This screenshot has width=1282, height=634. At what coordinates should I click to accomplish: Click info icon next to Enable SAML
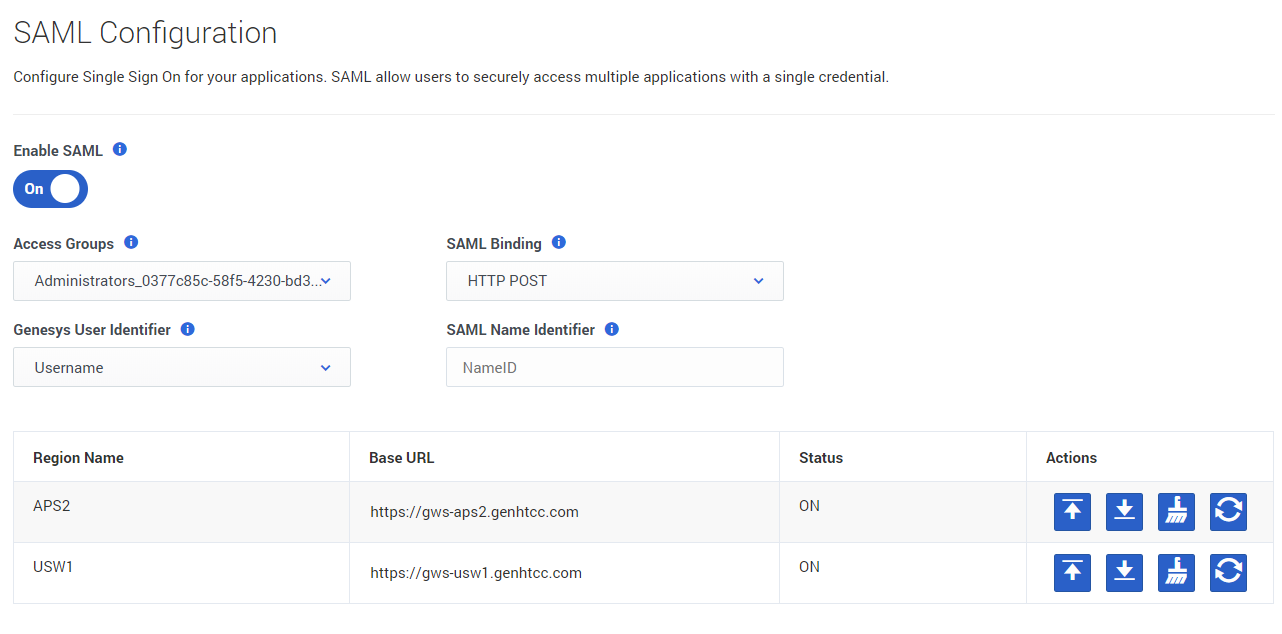click(120, 150)
